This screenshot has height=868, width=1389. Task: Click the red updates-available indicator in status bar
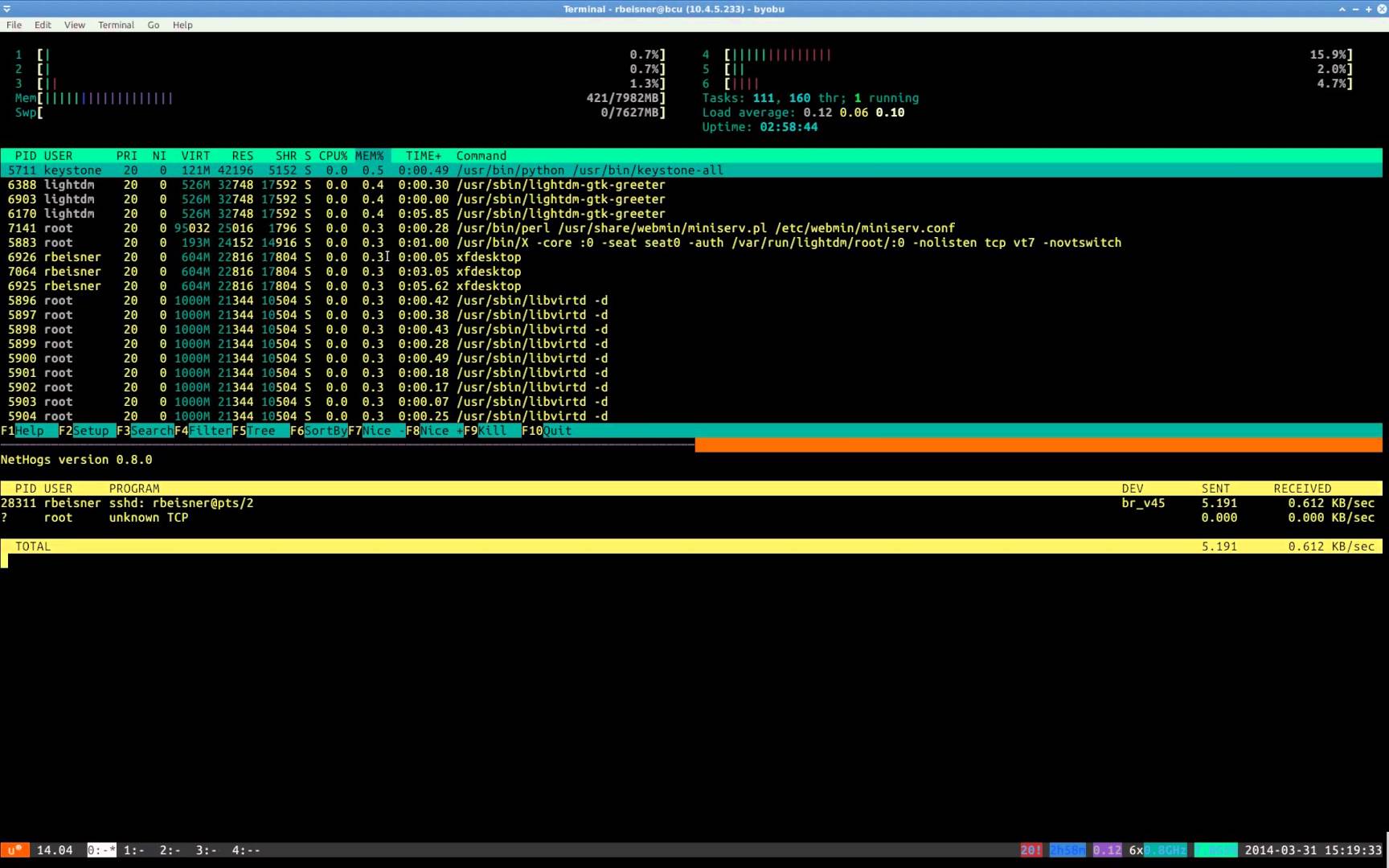1030,850
